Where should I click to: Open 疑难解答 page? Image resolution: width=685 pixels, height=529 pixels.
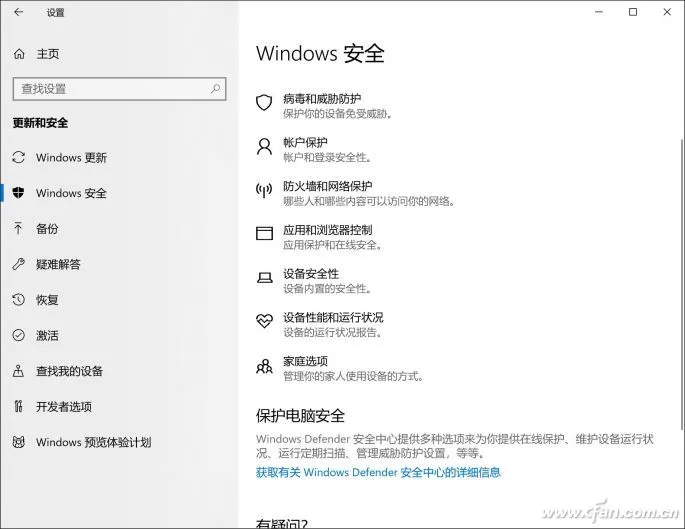(59, 264)
